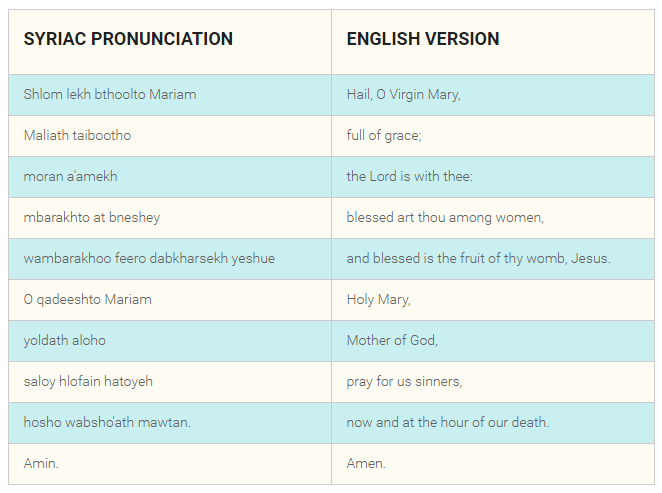The height and width of the screenshot is (493, 662).
Task: Click the 'Mother of God,' cell
Action: click(392, 340)
